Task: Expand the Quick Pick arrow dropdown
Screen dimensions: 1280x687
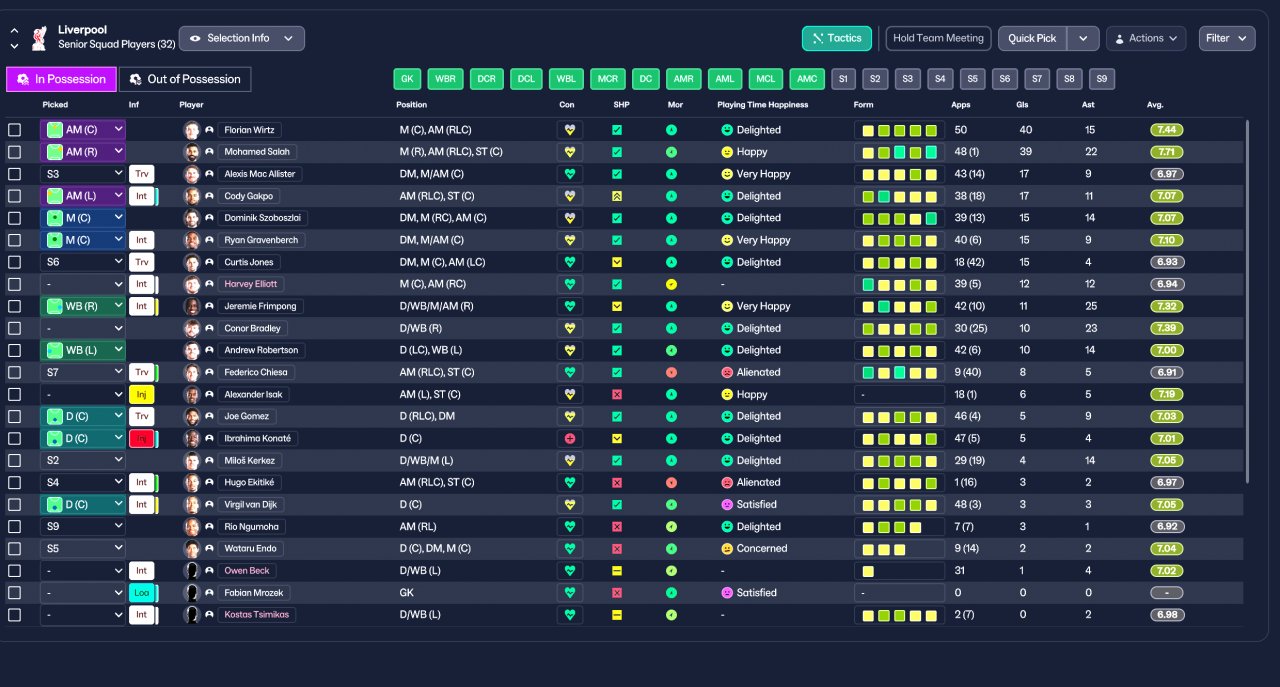Action: coord(1083,38)
